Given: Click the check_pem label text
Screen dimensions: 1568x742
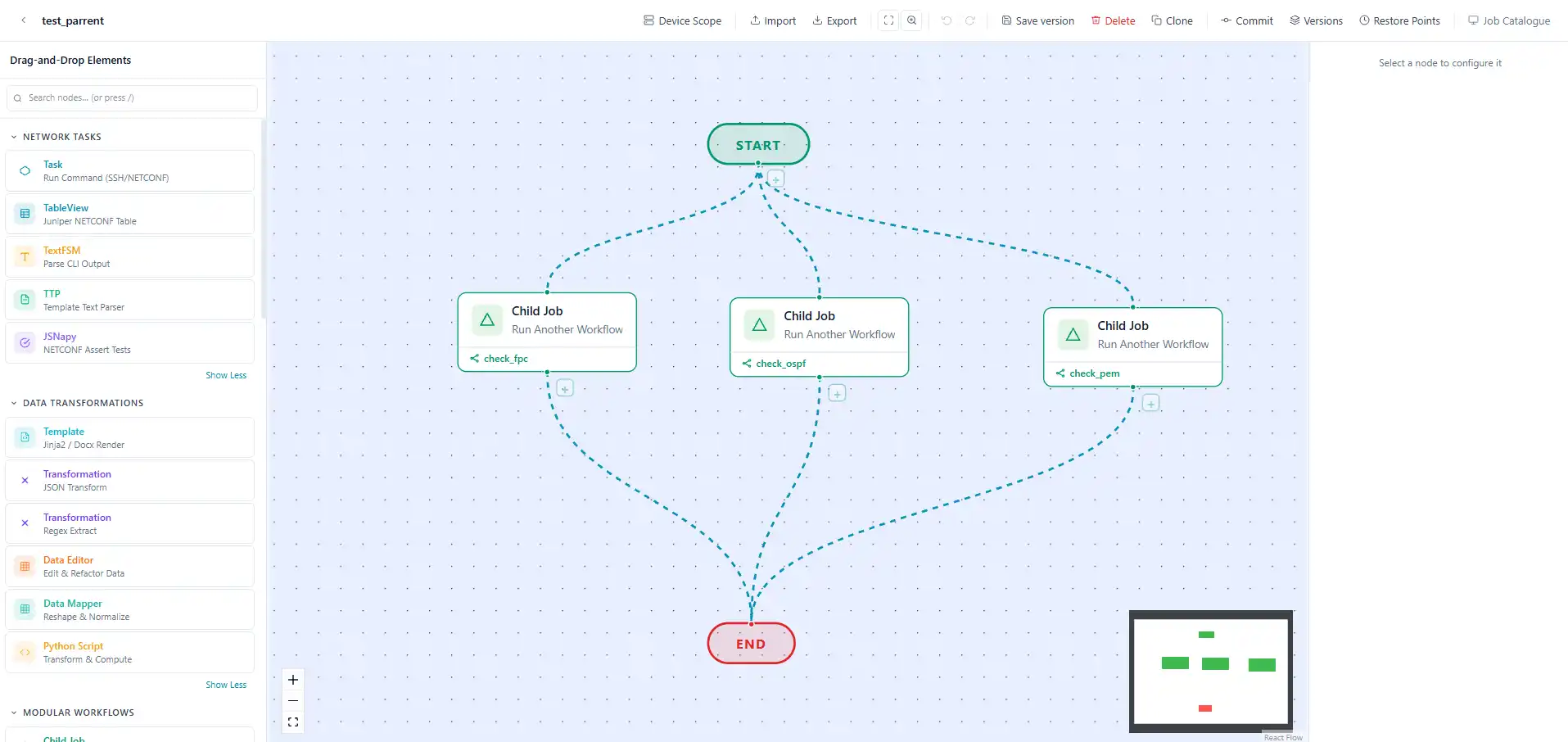Looking at the screenshot, I should [1094, 373].
